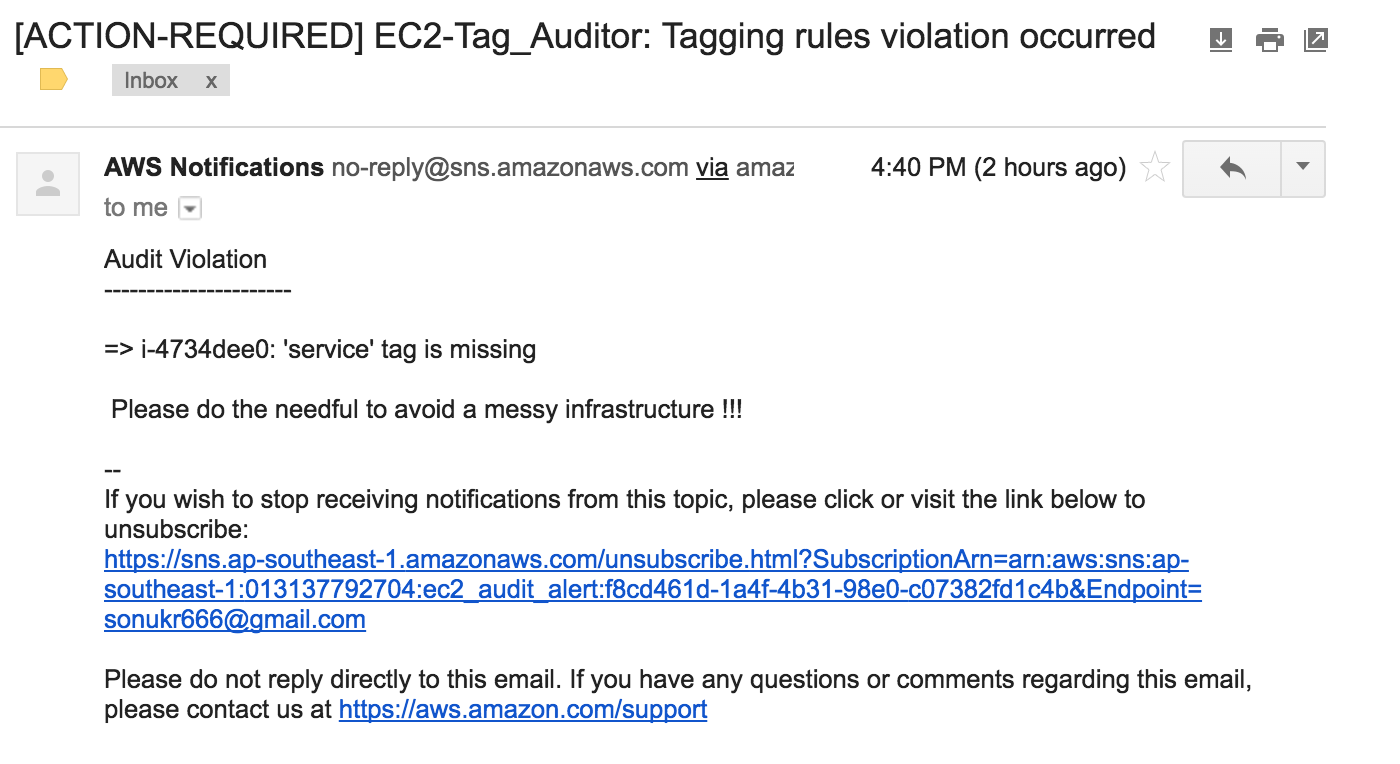Screen dimensions: 1400x764
Task: Click the 'via' link in sender line
Action: (712, 167)
